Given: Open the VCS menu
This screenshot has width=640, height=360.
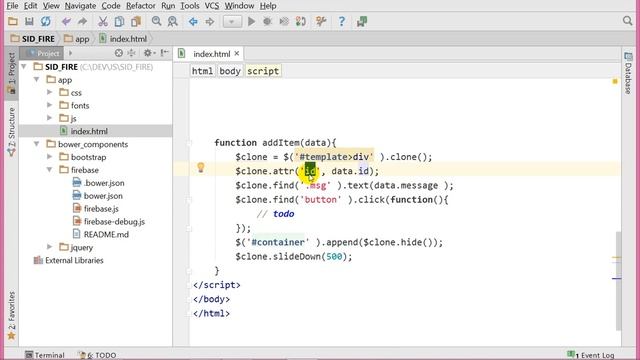Looking at the screenshot, I should click(212, 6).
